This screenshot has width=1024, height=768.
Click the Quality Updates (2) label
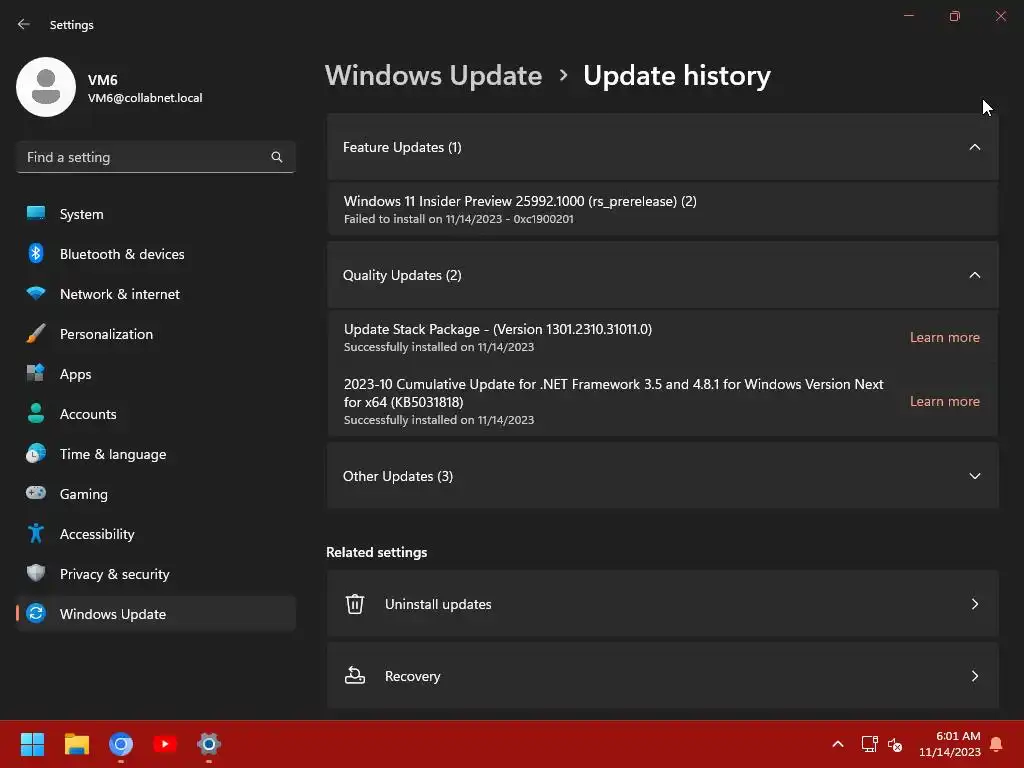pyautogui.click(x=402, y=276)
